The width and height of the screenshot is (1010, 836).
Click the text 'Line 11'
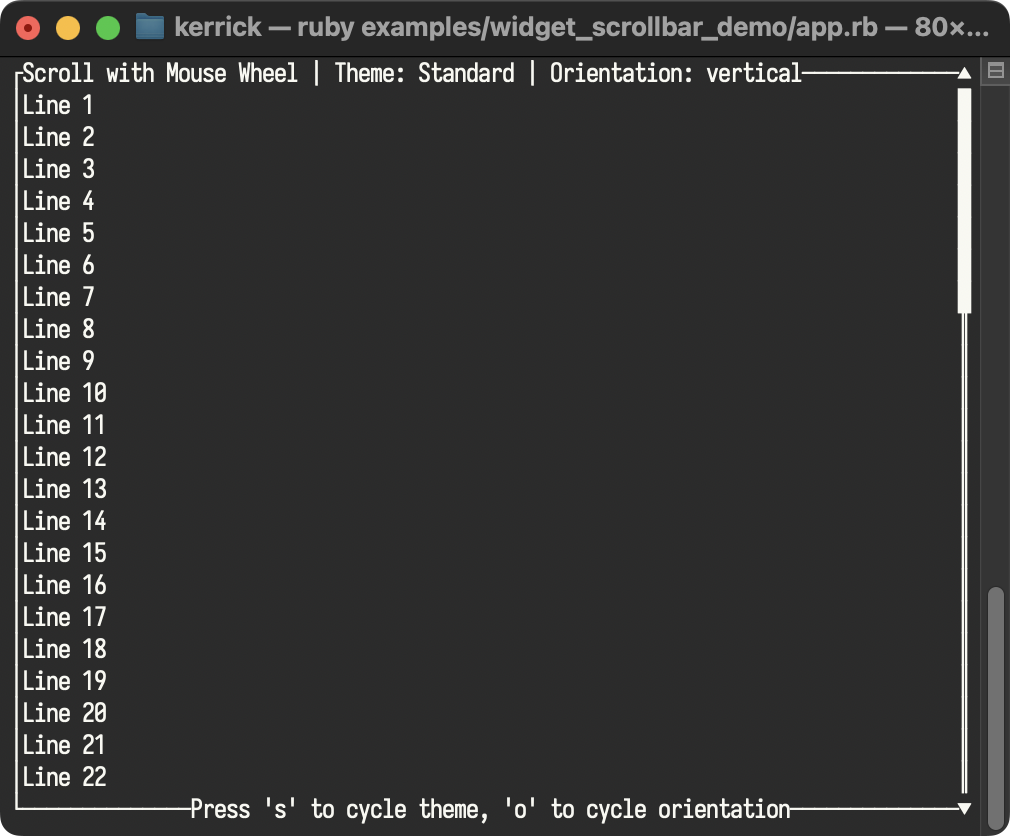(x=64, y=425)
